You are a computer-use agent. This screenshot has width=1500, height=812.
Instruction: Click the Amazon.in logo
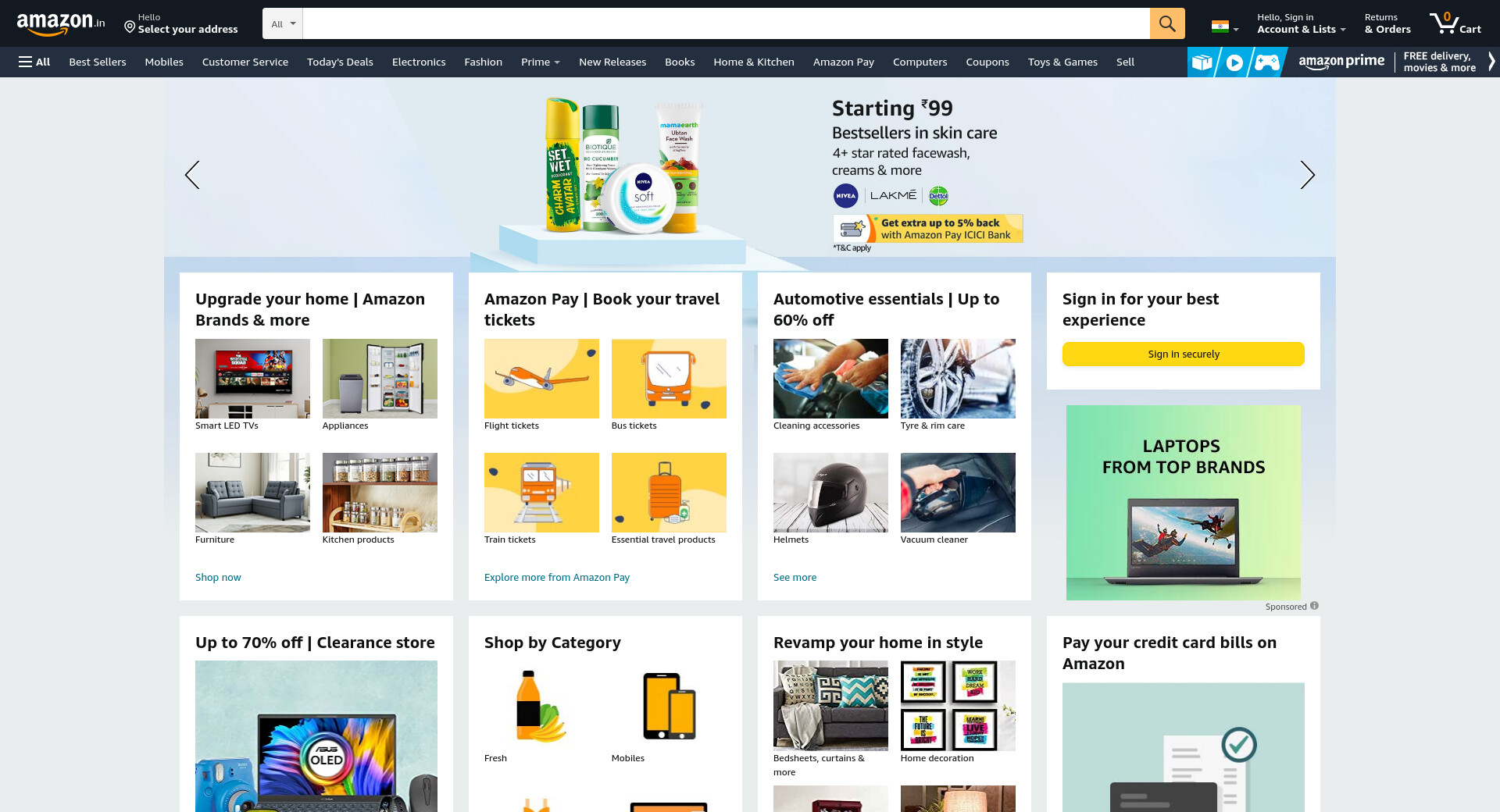pos(61,23)
